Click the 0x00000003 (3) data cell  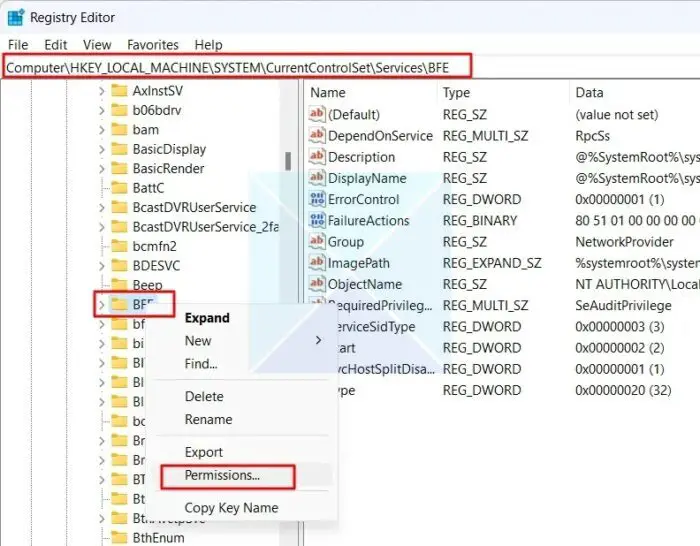(620, 327)
